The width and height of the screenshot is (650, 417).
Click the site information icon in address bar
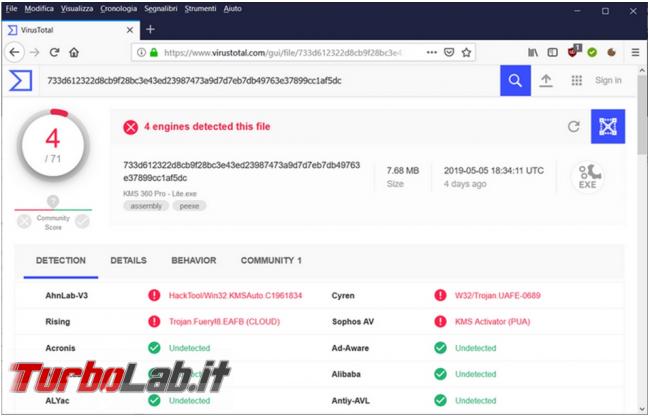click(141, 52)
